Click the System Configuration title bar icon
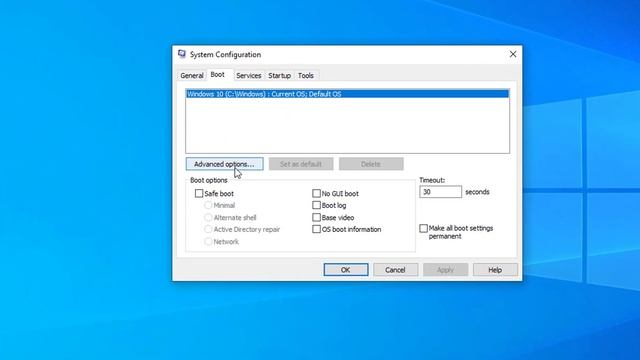The width and height of the screenshot is (640, 360). 182,54
